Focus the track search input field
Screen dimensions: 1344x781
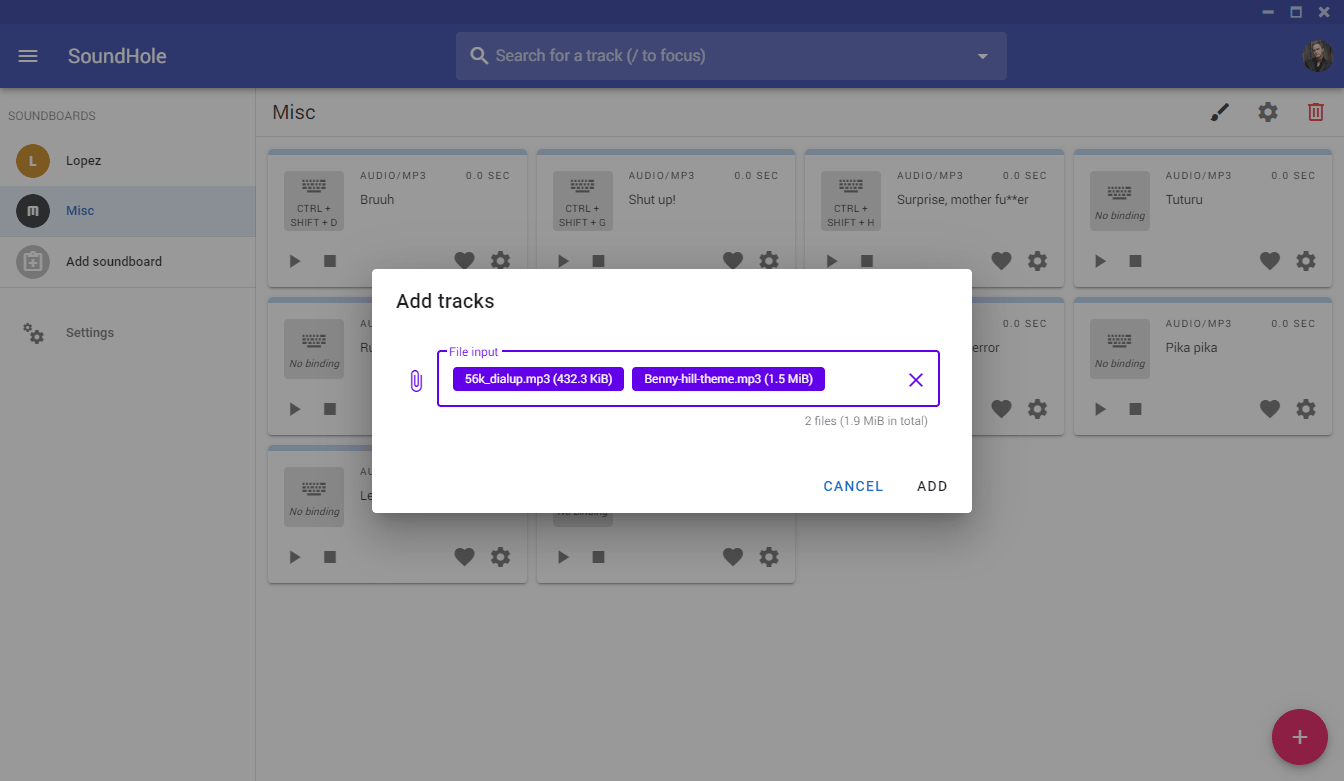(700, 56)
